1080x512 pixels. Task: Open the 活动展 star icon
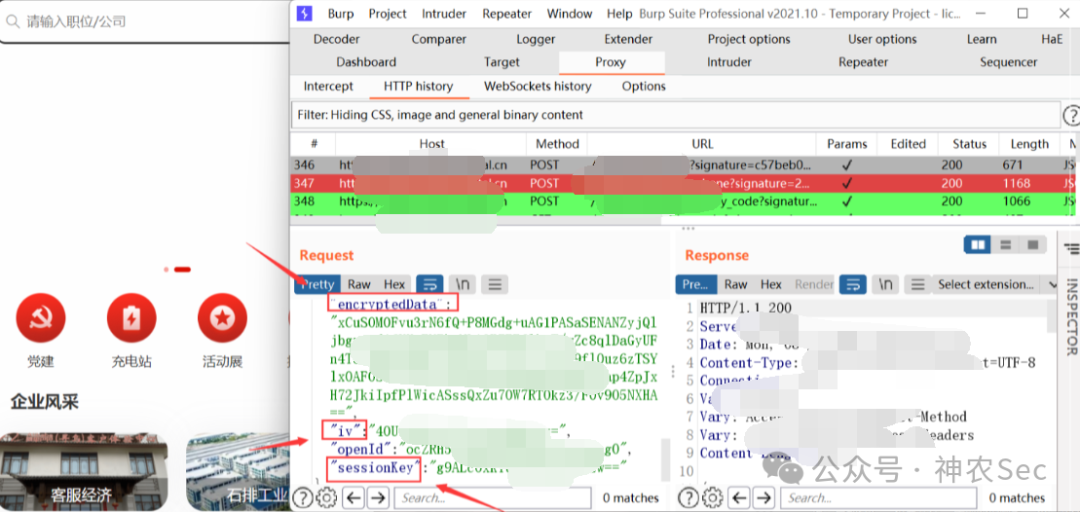pos(222,318)
